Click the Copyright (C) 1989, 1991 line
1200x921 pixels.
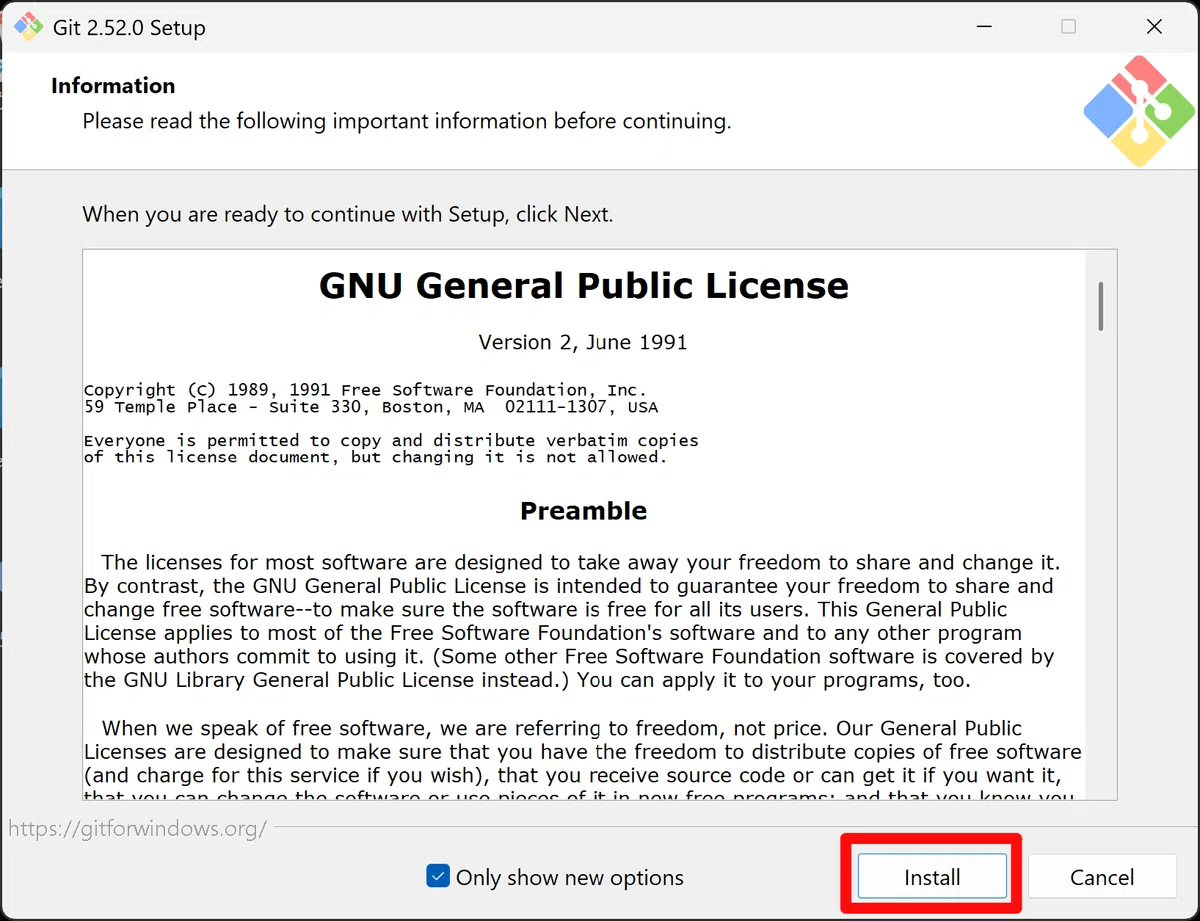(365, 390)
